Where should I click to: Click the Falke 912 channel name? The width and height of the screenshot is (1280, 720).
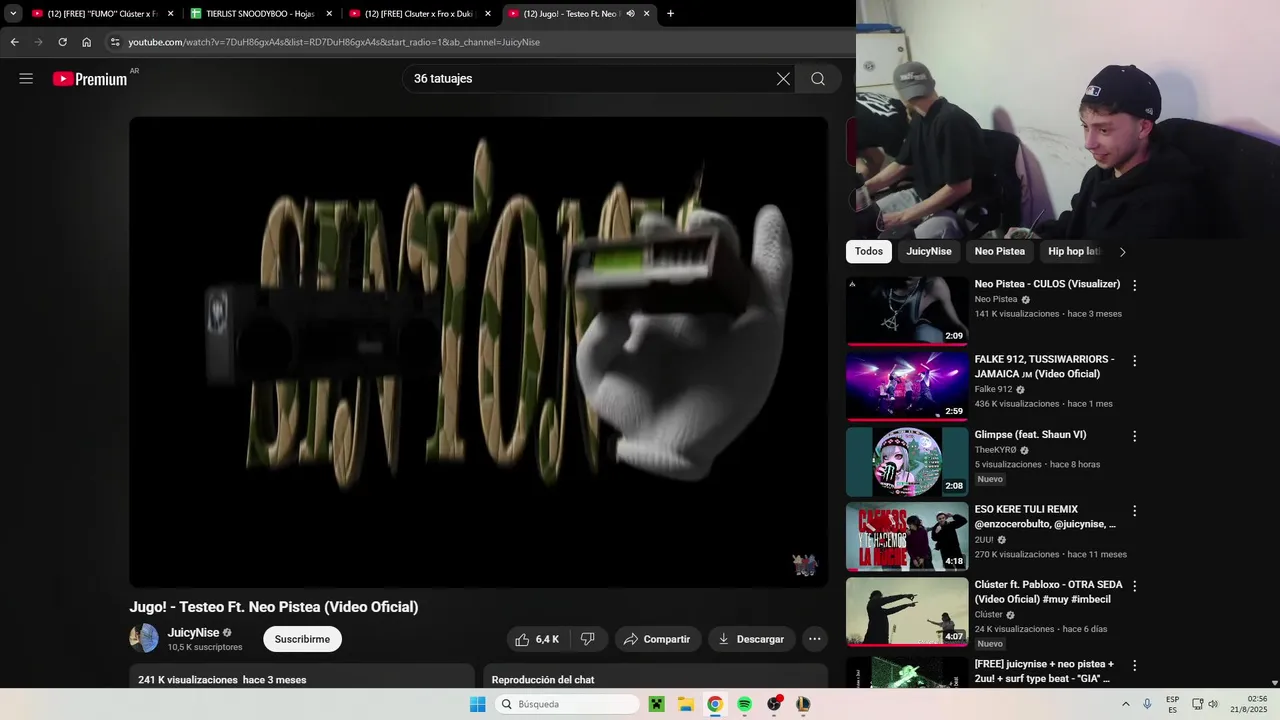tap(993, 389)
